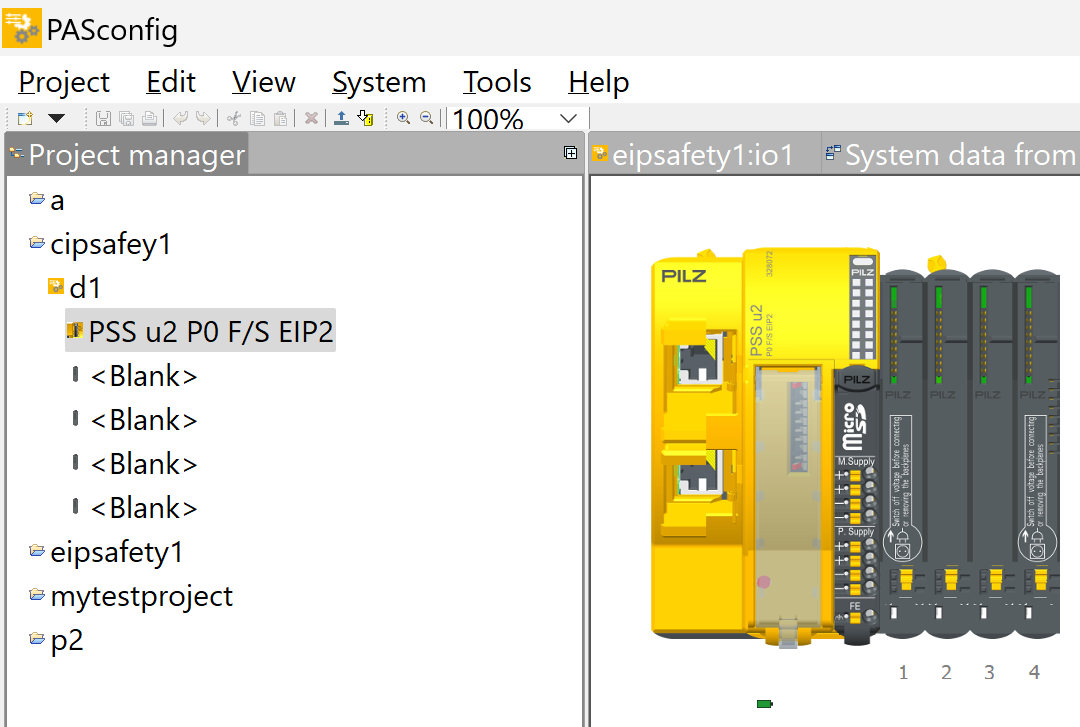Click the cipsafey1 folder icon
The image size is (1080, 727).
point(37,243)
